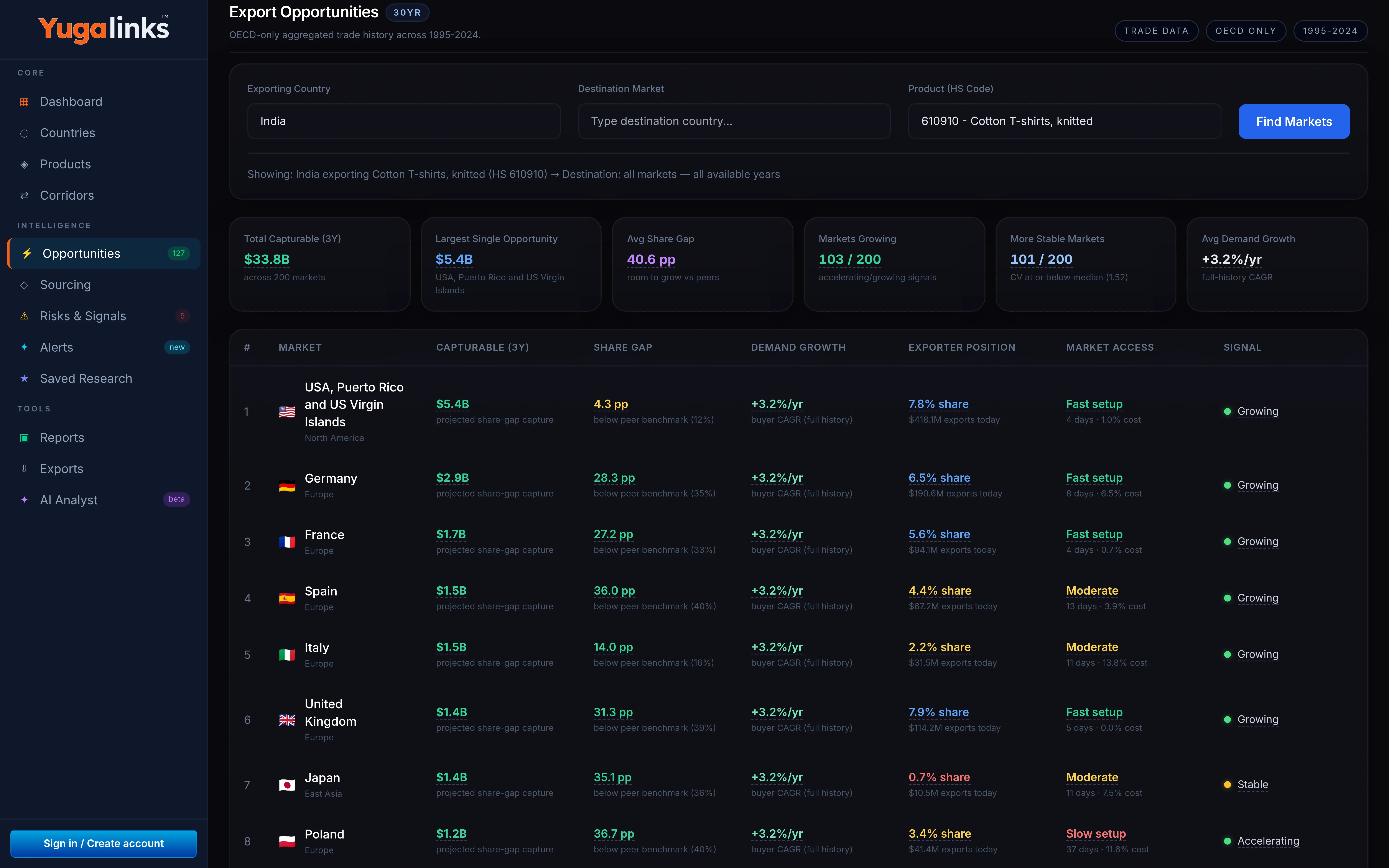1389x868 pixels.
Task: Click Poland's Slow setup label
Action: [x=1096, y=833]
